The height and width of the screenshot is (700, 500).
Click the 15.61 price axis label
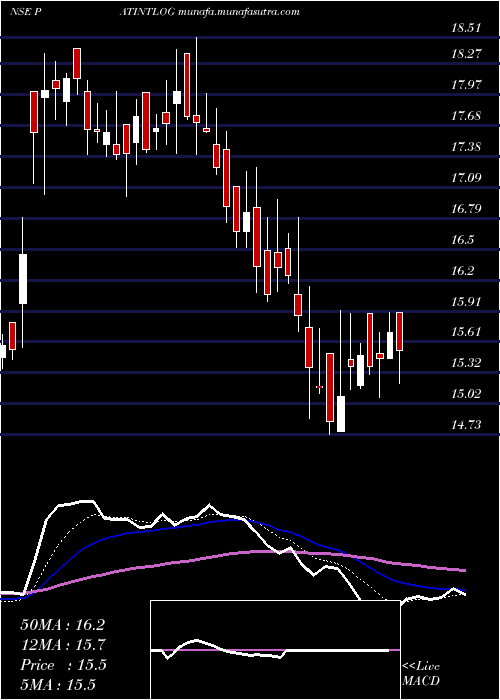click(467, 332)
